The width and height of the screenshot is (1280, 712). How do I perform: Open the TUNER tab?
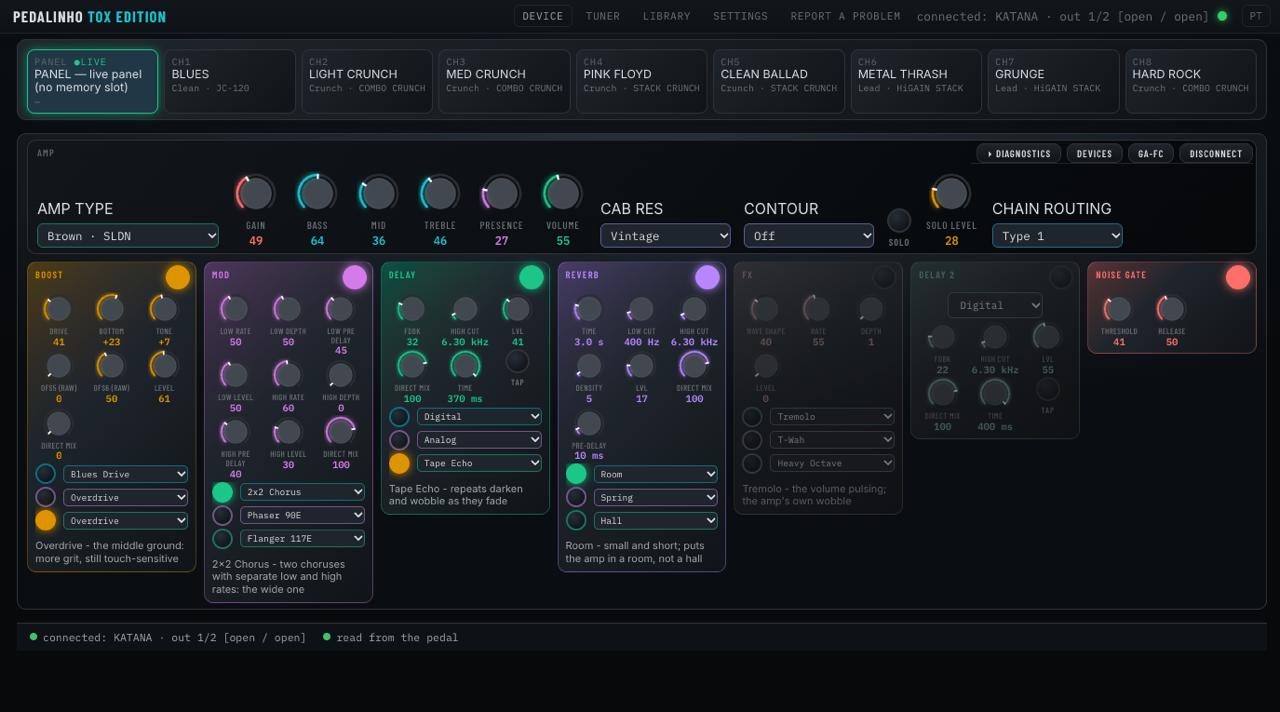603,16
